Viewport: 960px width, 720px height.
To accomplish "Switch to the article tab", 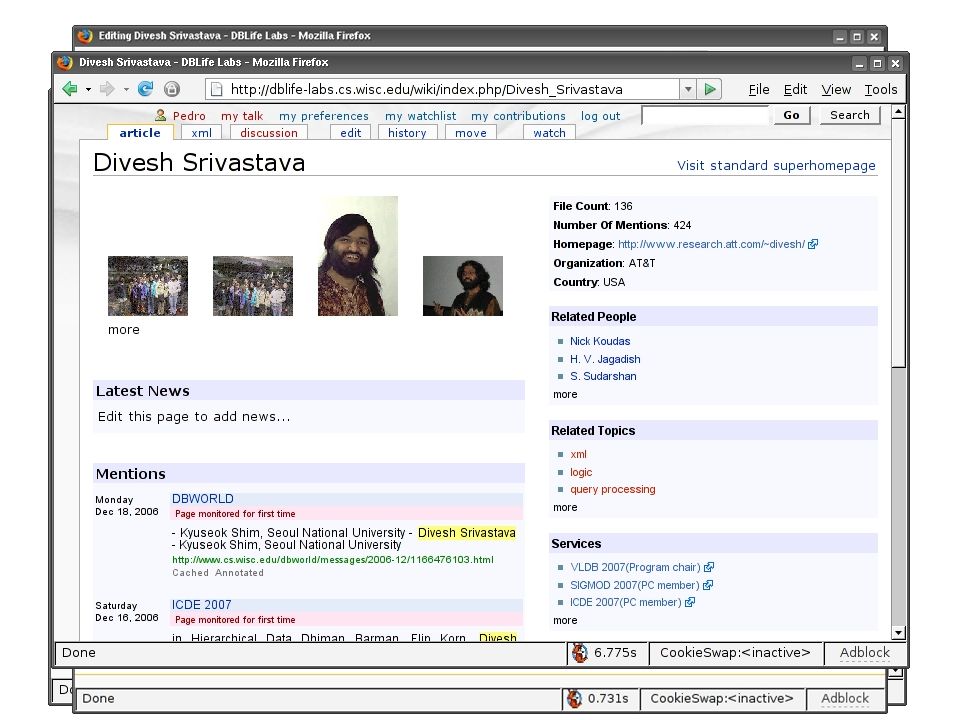I will pos(140,133).
